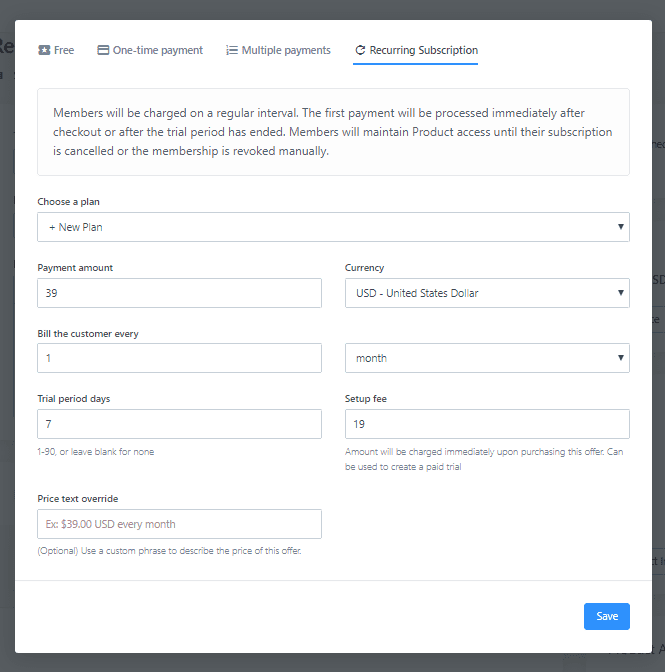
Task: Click the Price text override field
Action: [179, 524]
